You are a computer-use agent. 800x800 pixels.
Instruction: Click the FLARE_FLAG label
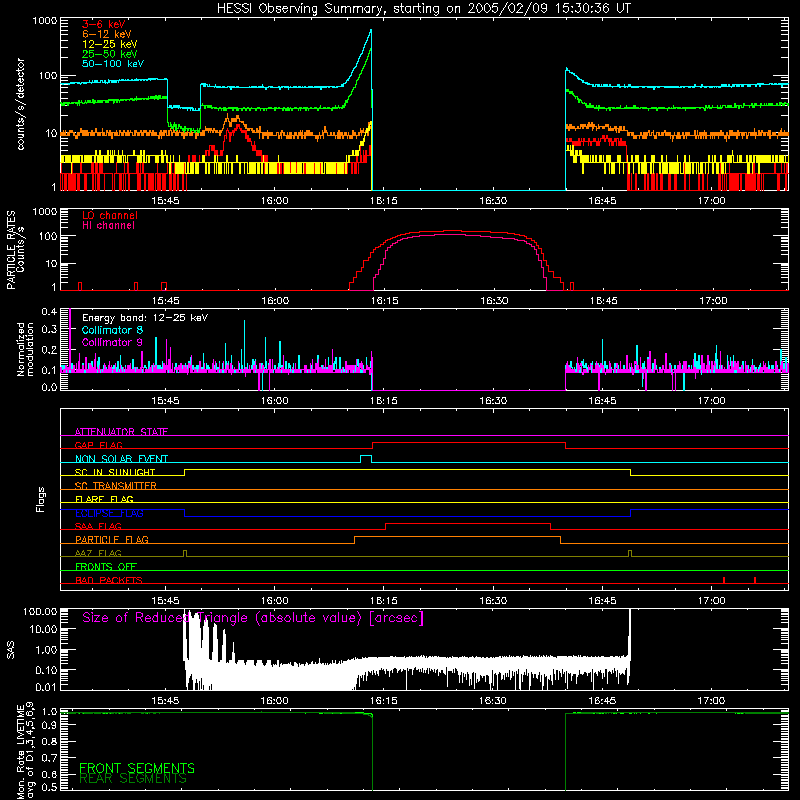point(104,499)
